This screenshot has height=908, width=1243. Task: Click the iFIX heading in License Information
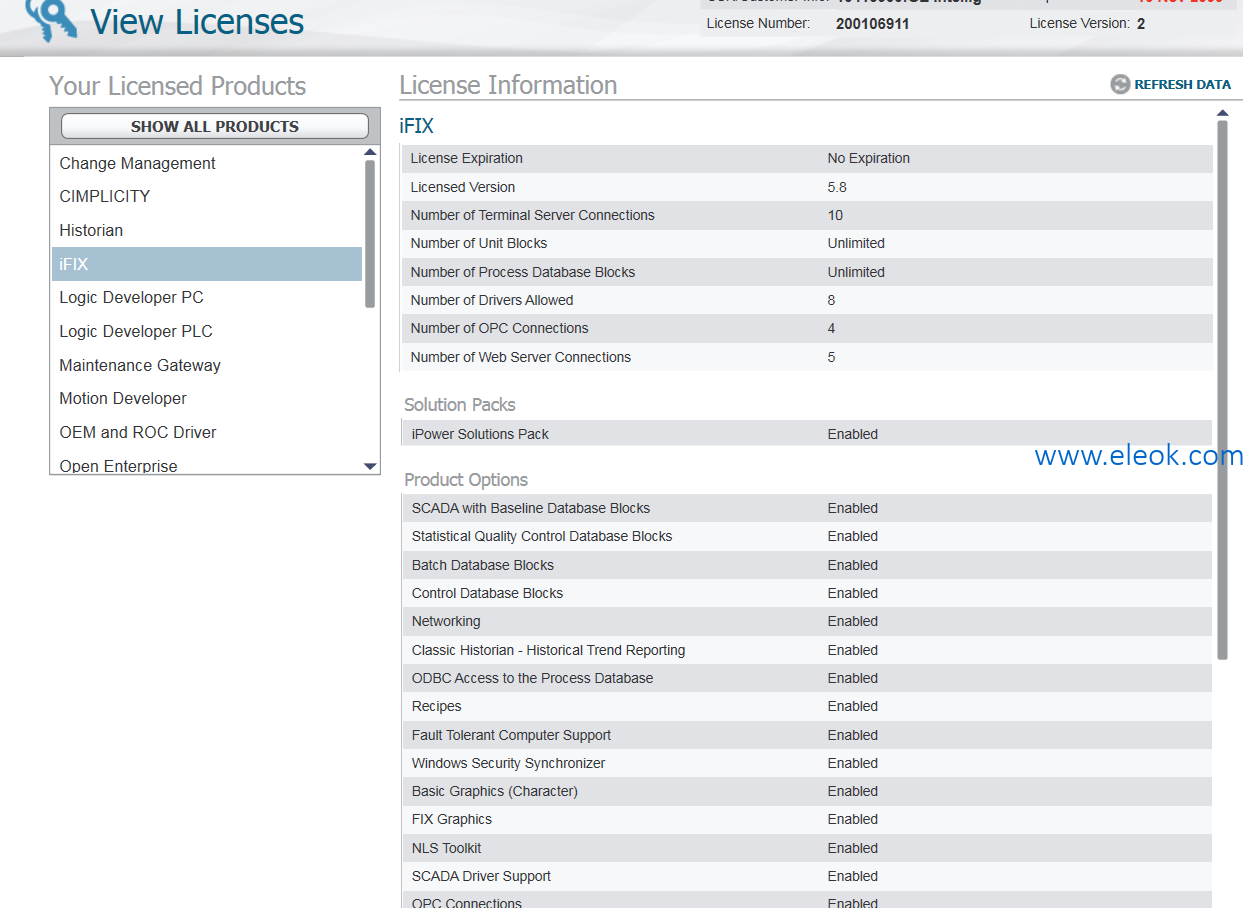[x=416, y=126]
